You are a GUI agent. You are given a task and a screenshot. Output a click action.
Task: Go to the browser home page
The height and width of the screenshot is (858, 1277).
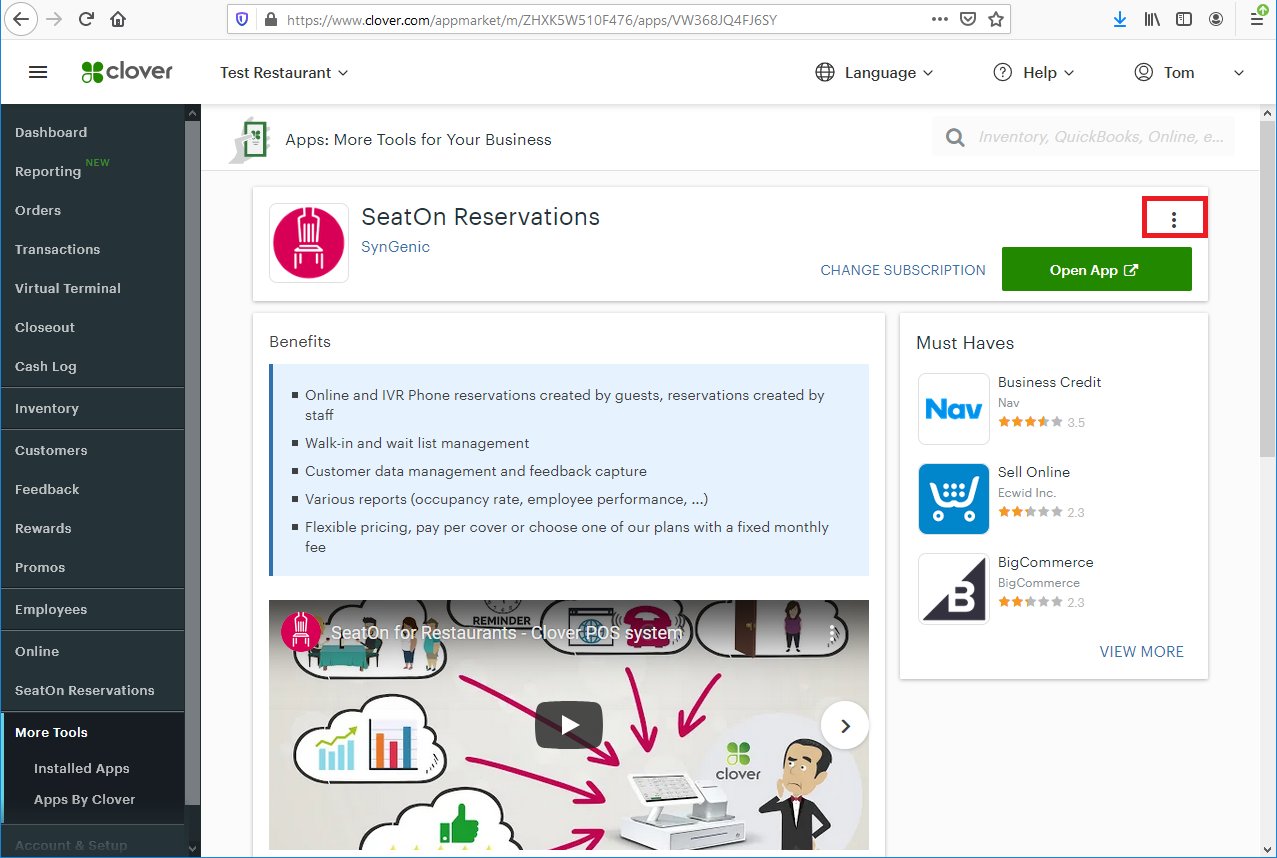(118, 19)
